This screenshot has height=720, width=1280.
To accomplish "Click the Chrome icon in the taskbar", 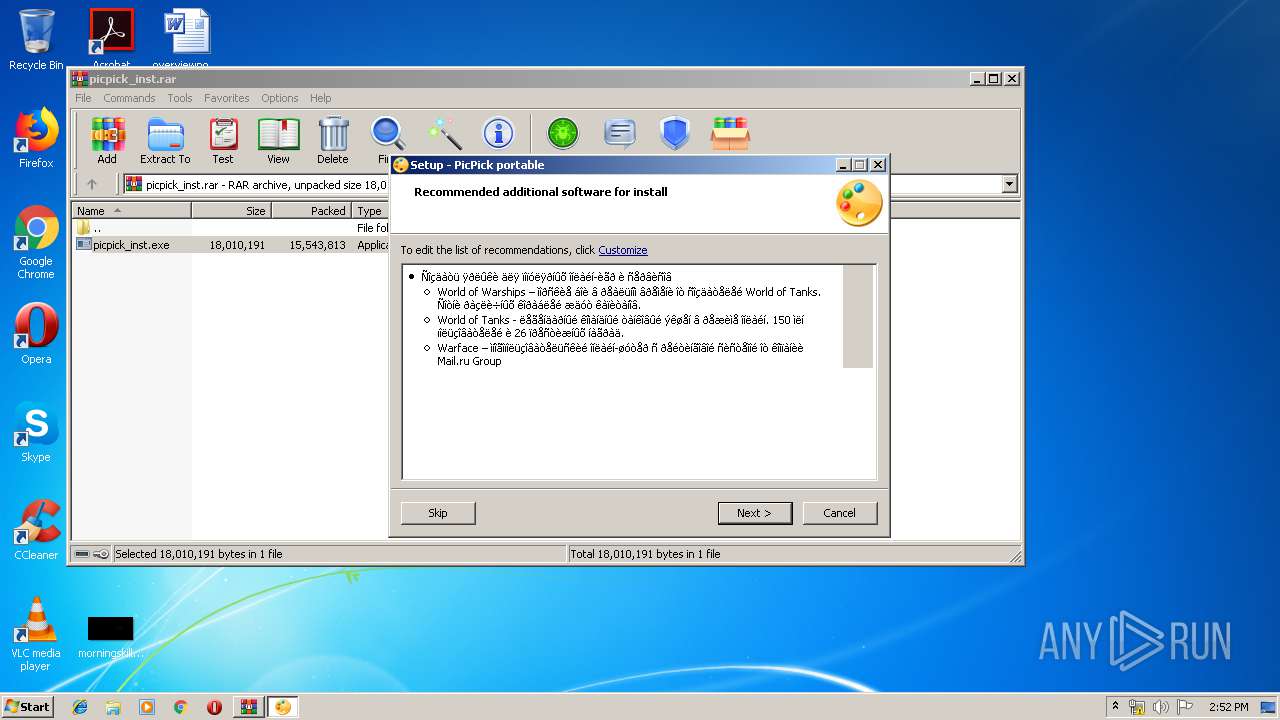I will [x=181, y=707].
